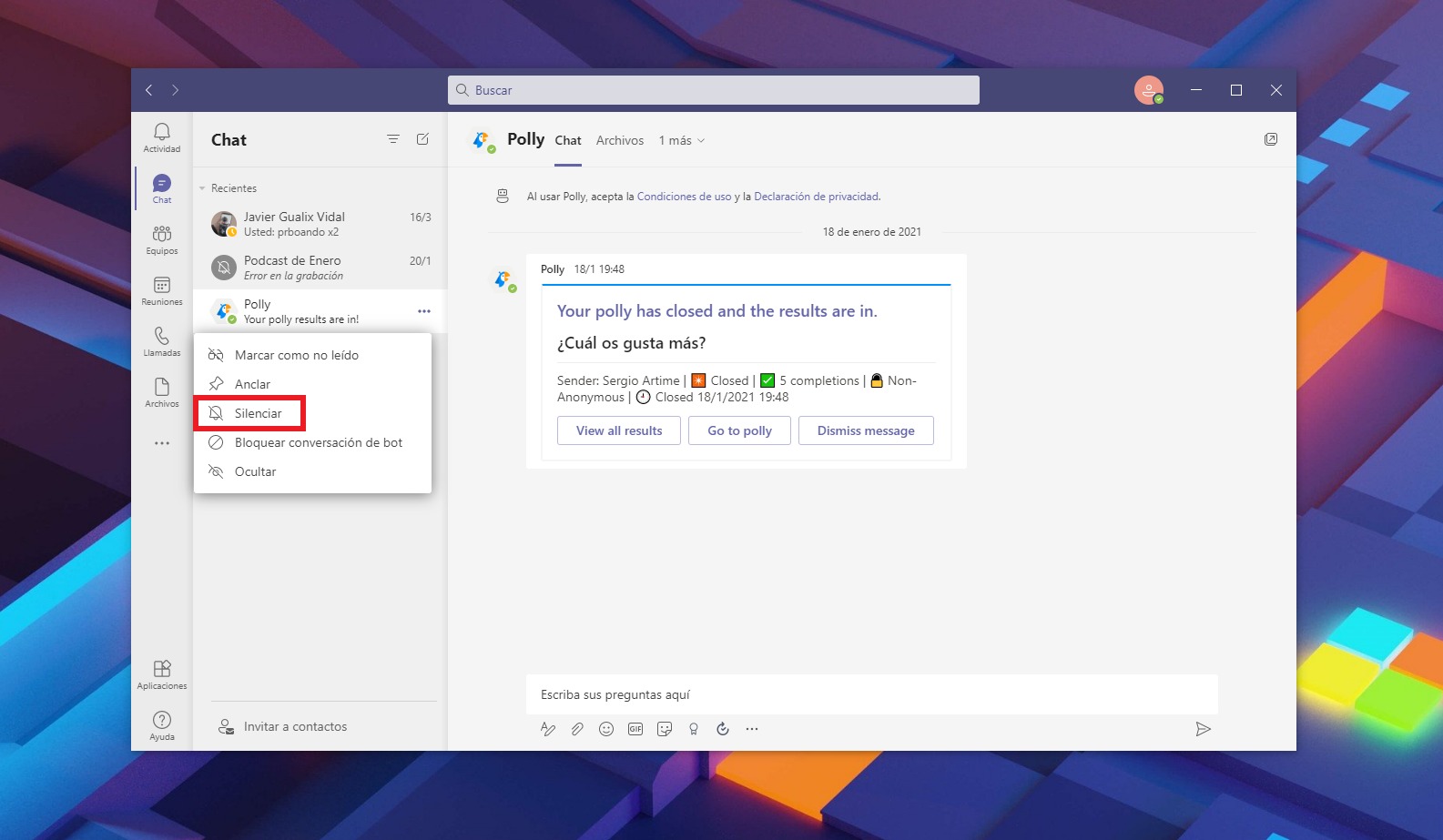Image resolution: width=1443 pixels, height=840 pixels.
Task: Insert a GIF in message
Action: [x=635, y=729]
